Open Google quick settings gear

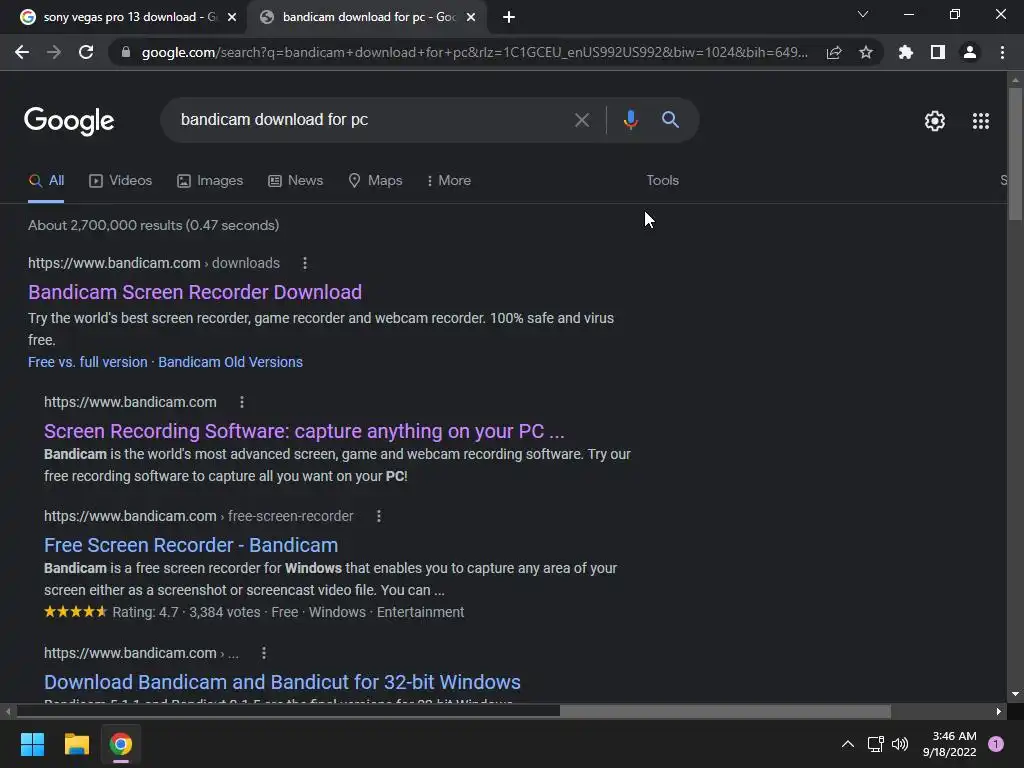[935, 121]
